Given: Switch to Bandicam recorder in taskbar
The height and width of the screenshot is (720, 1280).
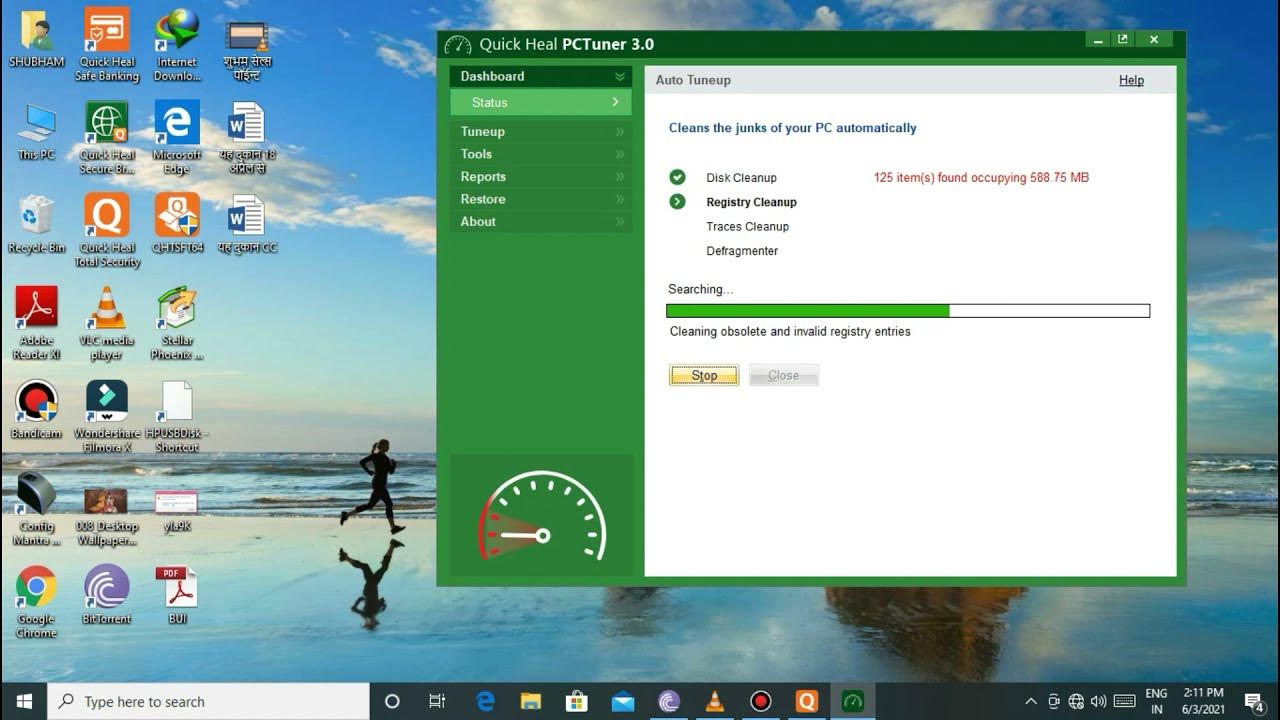Looking at the screenshot, I should click(761, 701).
